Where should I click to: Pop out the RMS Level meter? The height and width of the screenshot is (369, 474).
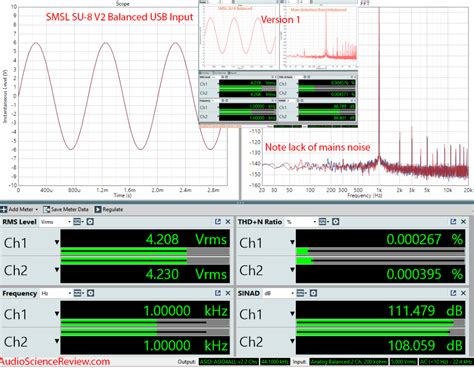(x=218, y=222)
